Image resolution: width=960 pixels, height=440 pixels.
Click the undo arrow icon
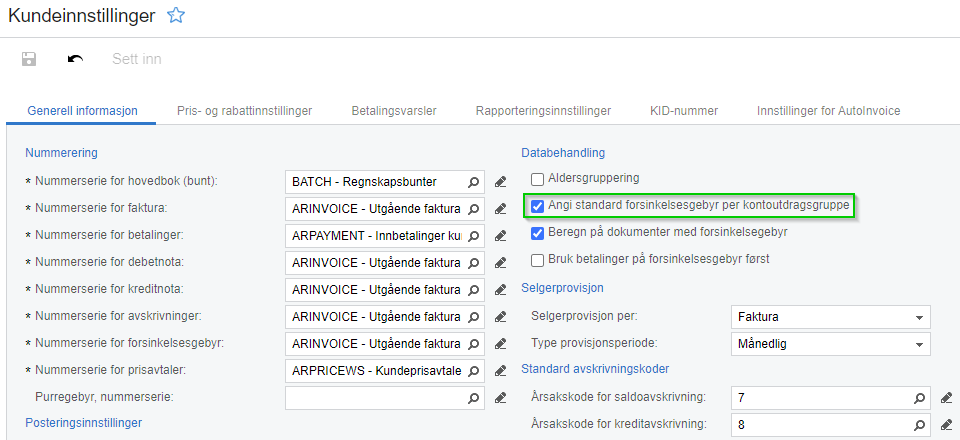tap(75, 59)
